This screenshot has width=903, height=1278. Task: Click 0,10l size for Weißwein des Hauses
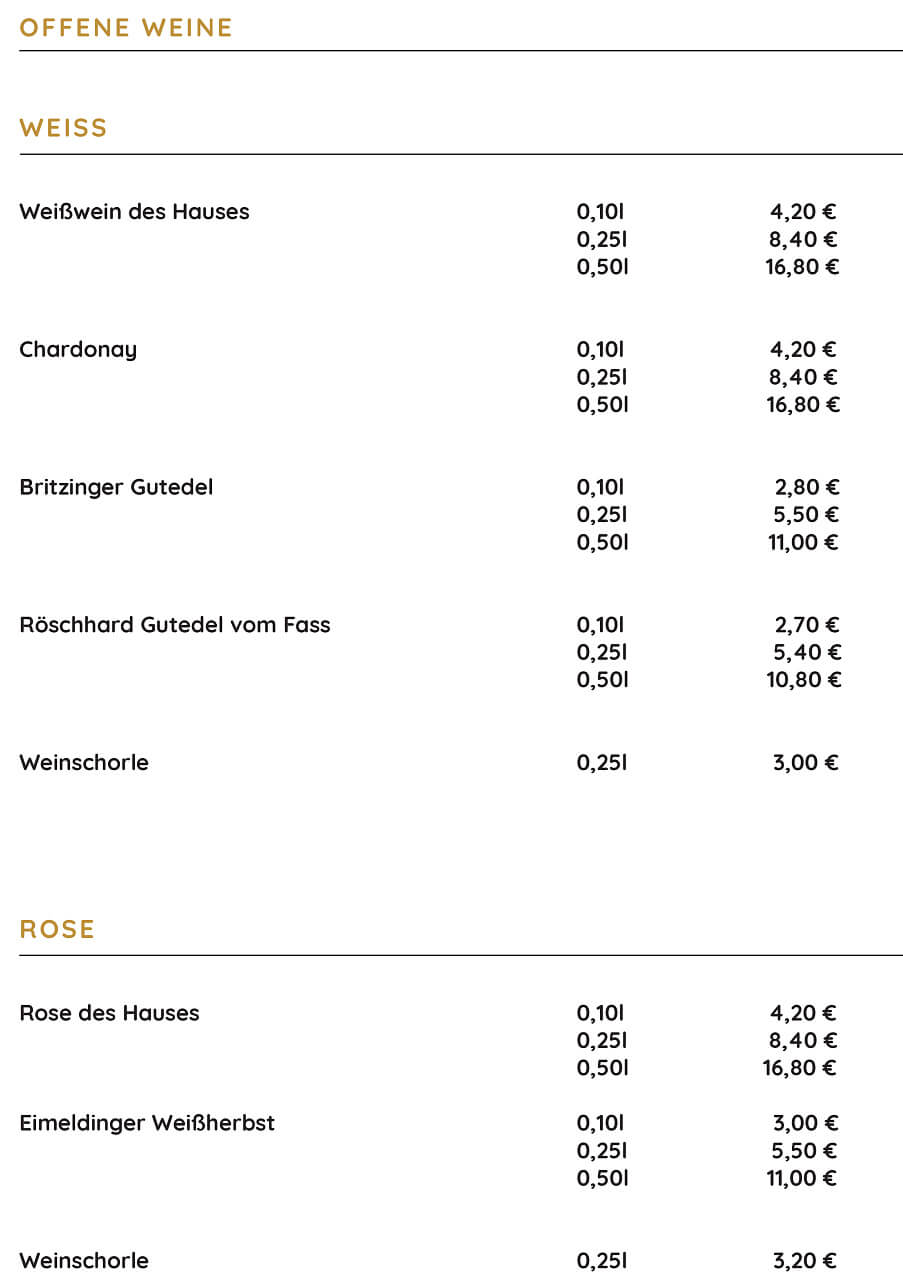[x=601, y=212]
